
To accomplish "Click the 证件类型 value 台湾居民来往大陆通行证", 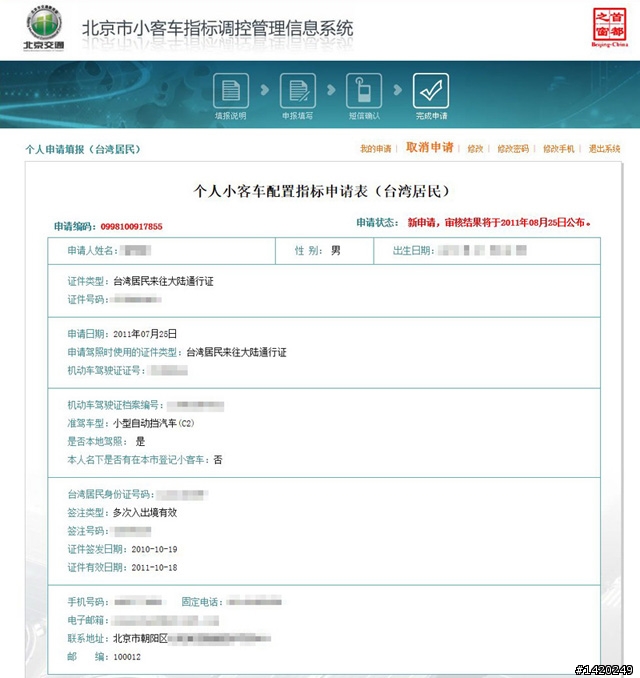I will click(x=163, y=281).
